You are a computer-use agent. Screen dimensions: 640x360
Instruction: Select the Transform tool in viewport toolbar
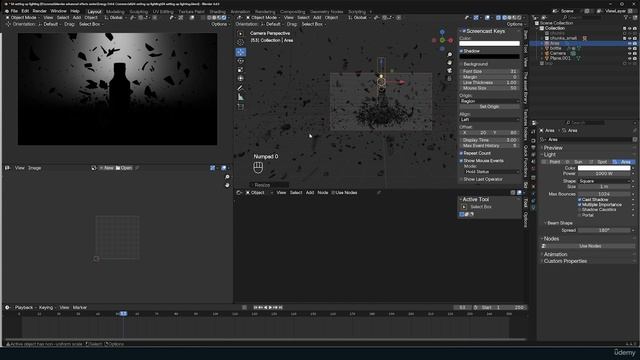[240, 78]
